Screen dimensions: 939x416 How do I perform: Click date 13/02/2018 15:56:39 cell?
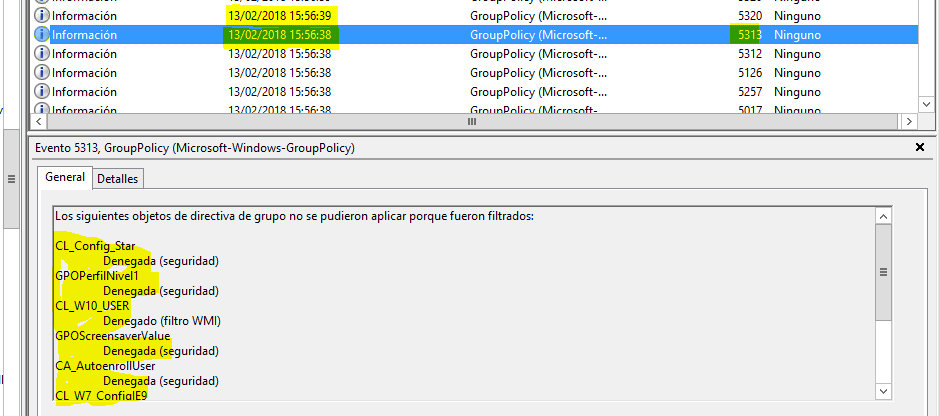point(280,16)
